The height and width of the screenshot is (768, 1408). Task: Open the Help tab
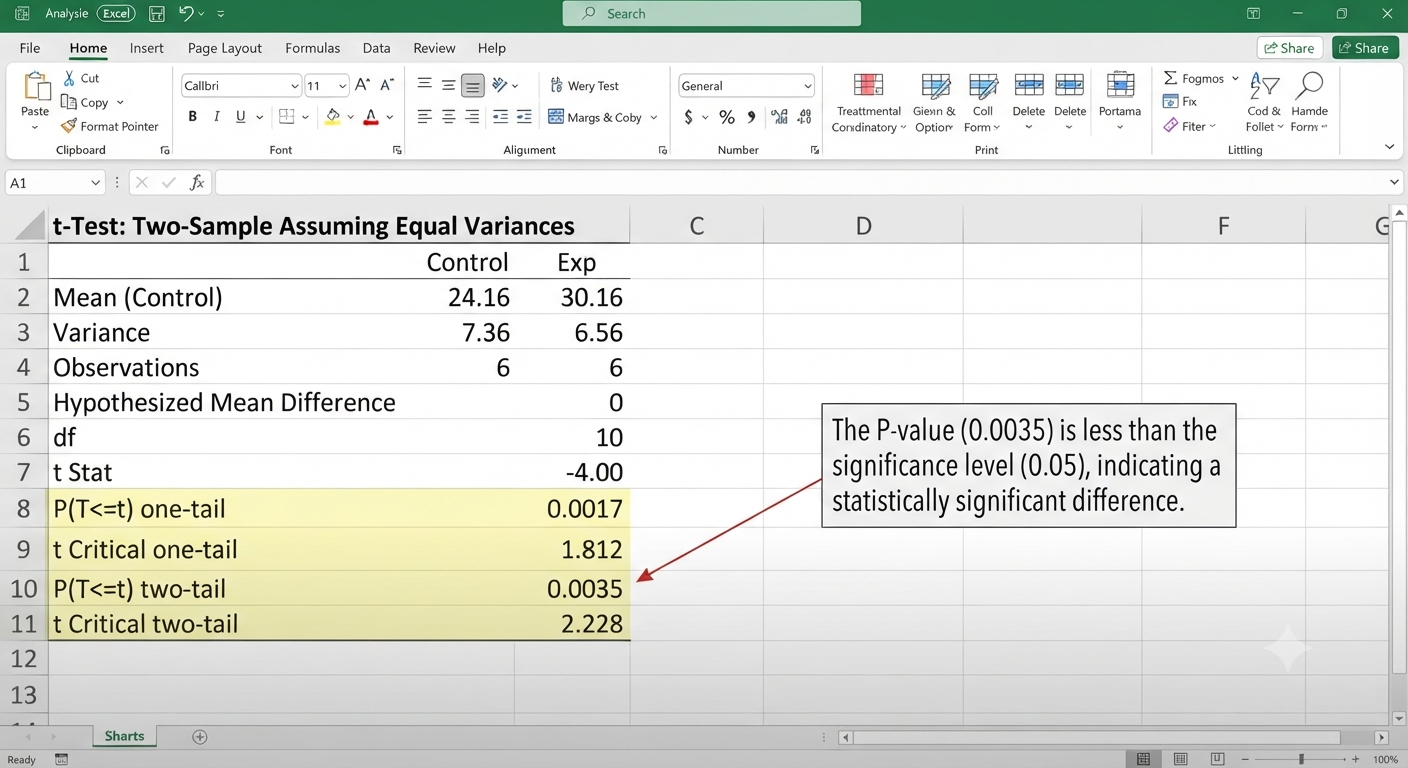(x=491, y=48)
